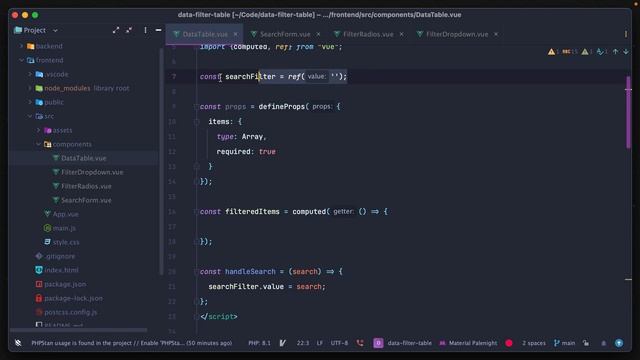Change UTF-8 file encoding in status bar

point(339,343)
